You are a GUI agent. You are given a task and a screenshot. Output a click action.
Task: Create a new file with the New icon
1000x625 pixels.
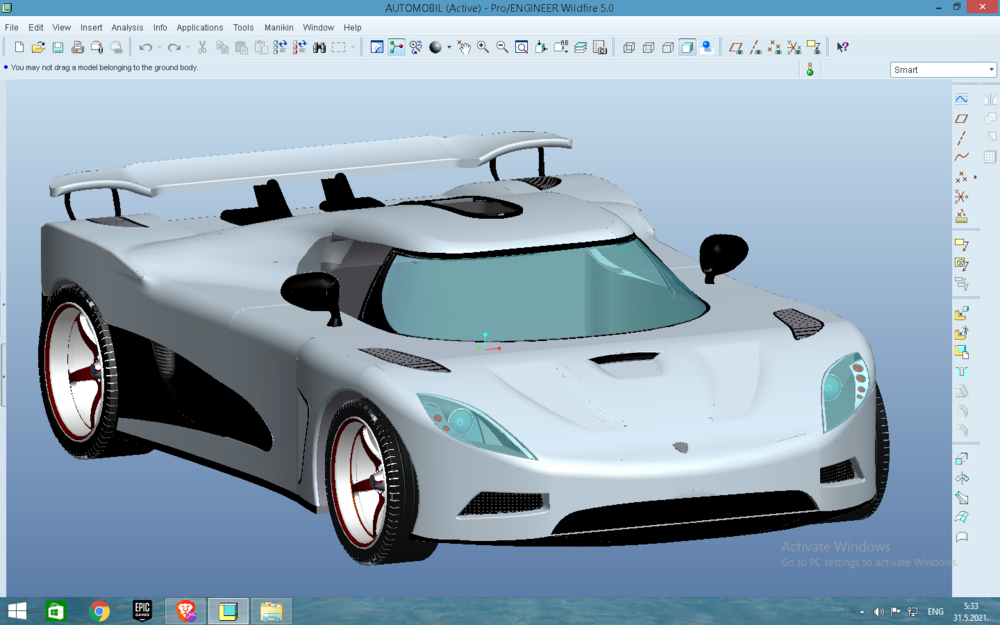(19, 47)
